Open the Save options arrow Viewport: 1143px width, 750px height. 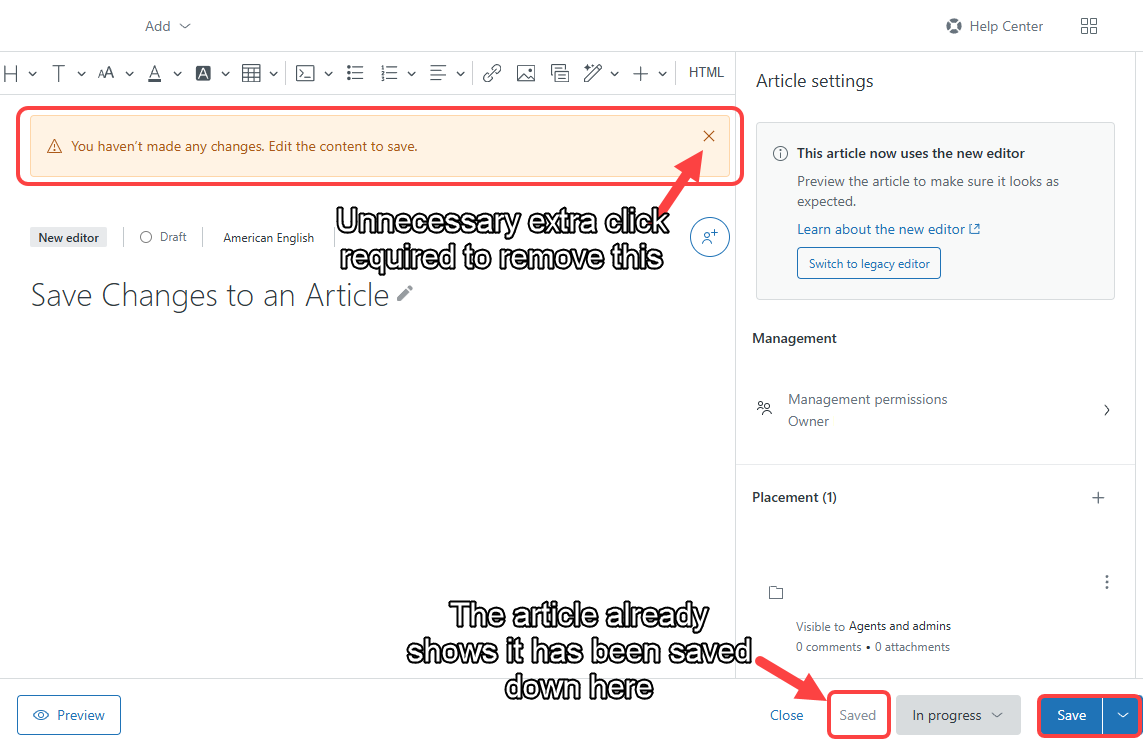point(1123,715)
